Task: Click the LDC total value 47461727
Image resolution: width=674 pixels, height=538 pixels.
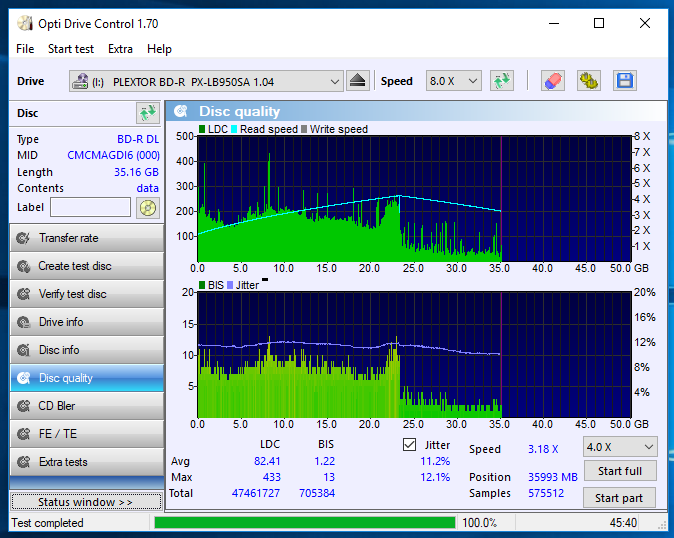Action: (x=256, y=493)
